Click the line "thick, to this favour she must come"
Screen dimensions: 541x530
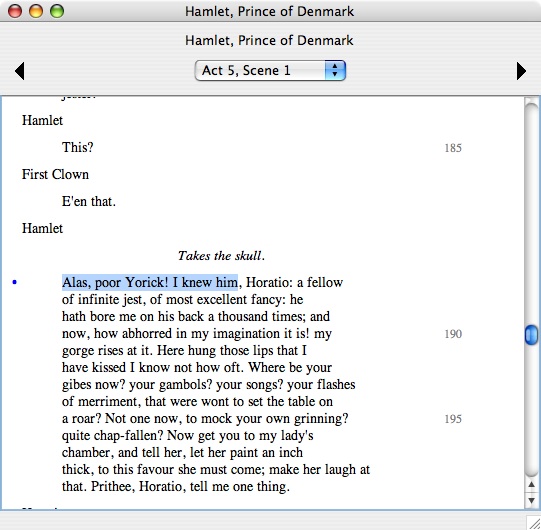click(x=216, y=470)
